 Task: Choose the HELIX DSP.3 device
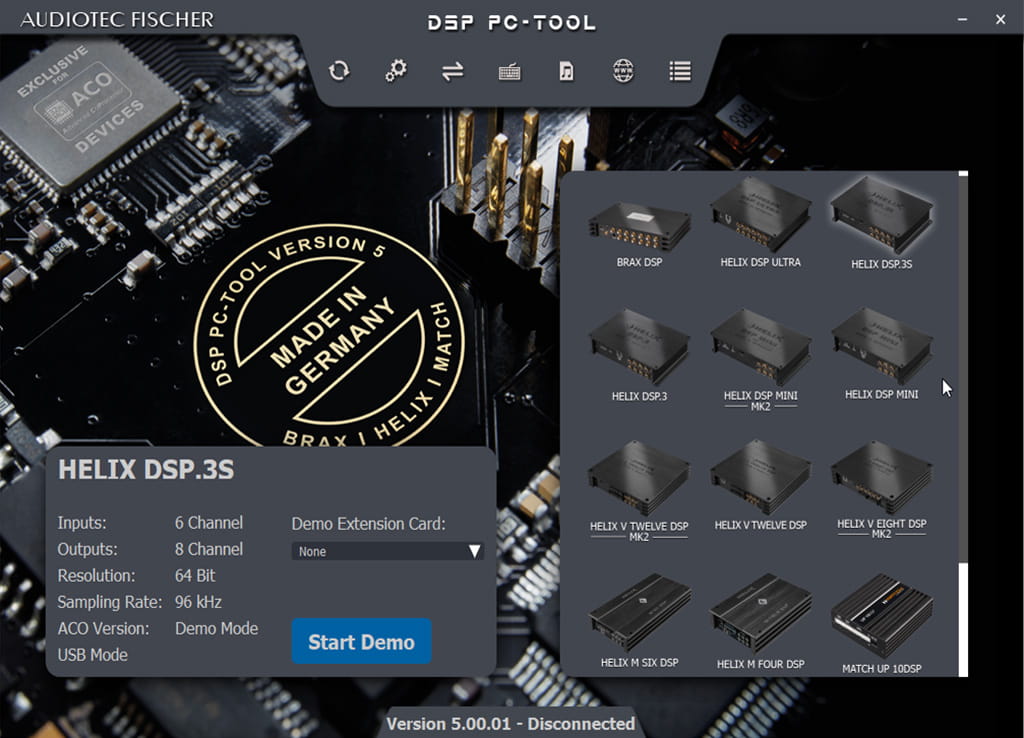click(x=639, y=356)
